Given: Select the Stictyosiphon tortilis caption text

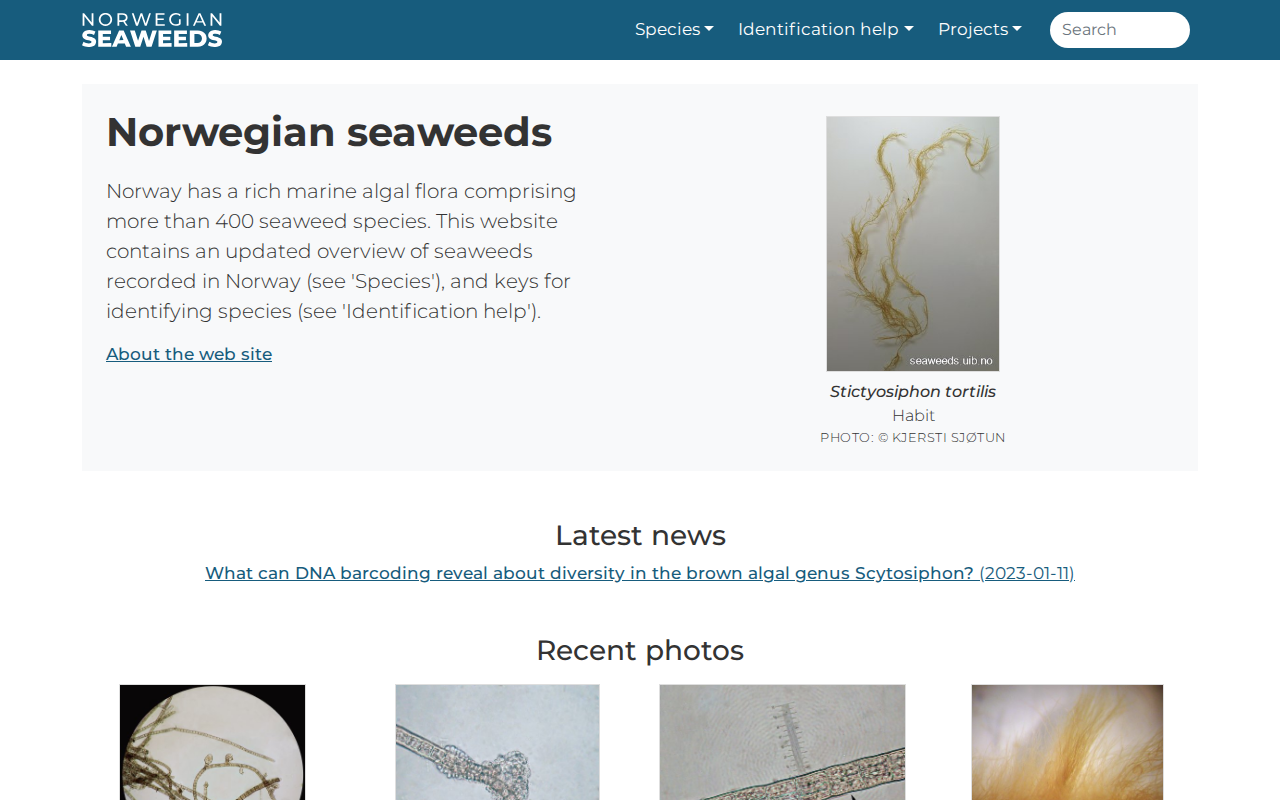Looking at the screenshot, I should 913,392.
